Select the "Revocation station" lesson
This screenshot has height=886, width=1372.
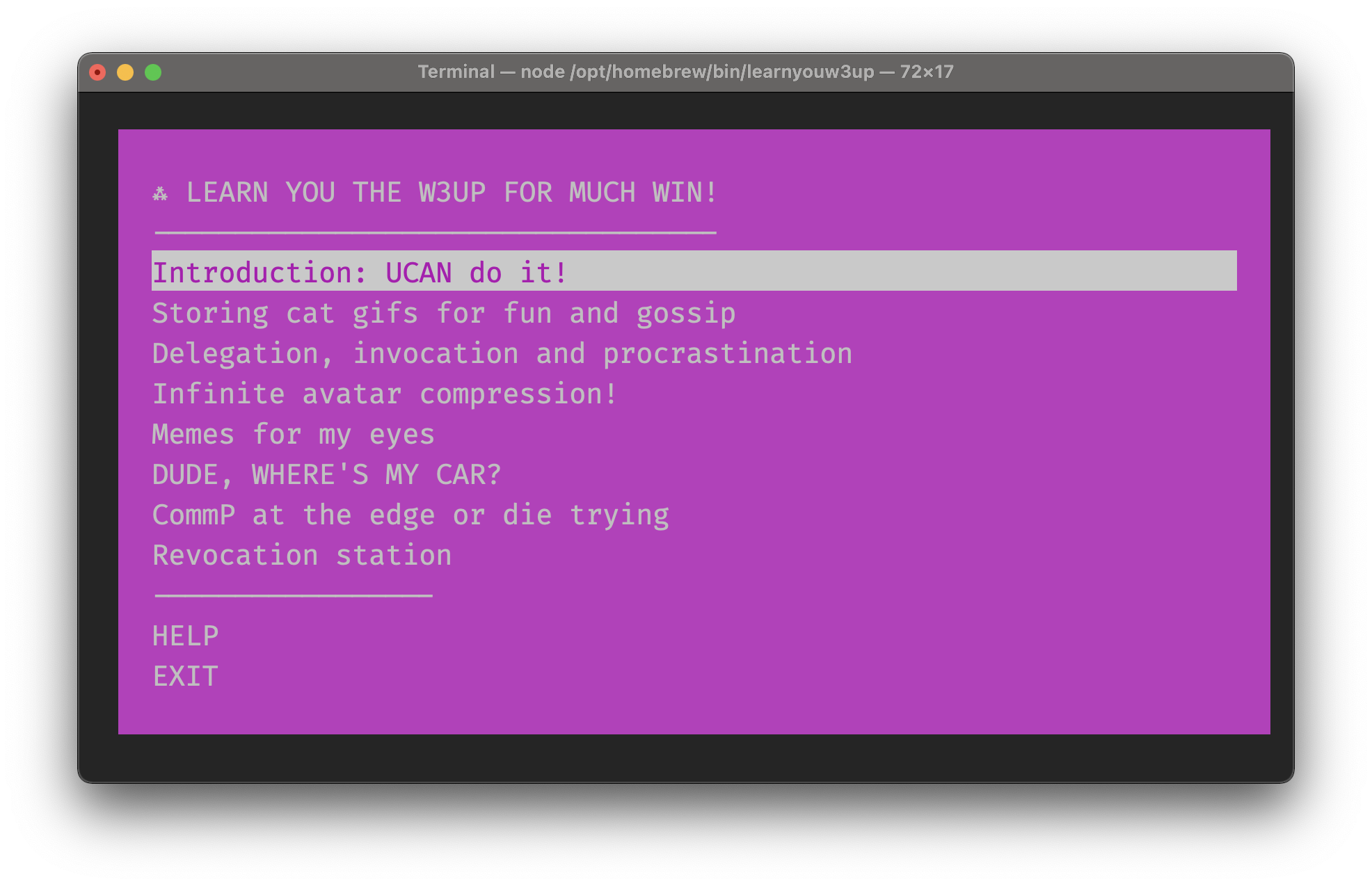tap(301, 554)
